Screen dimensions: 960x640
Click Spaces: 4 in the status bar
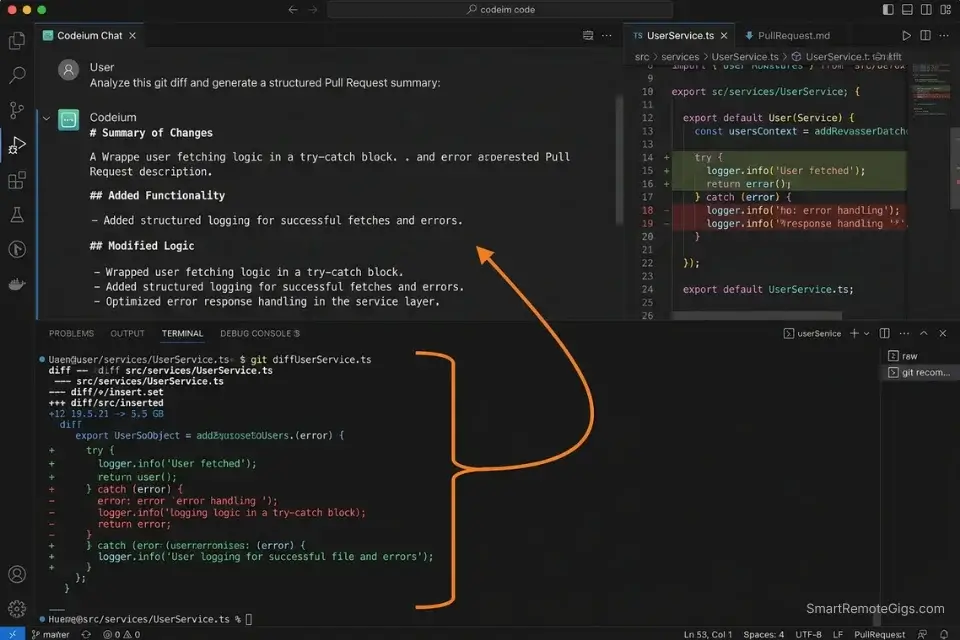pos(763,633)
